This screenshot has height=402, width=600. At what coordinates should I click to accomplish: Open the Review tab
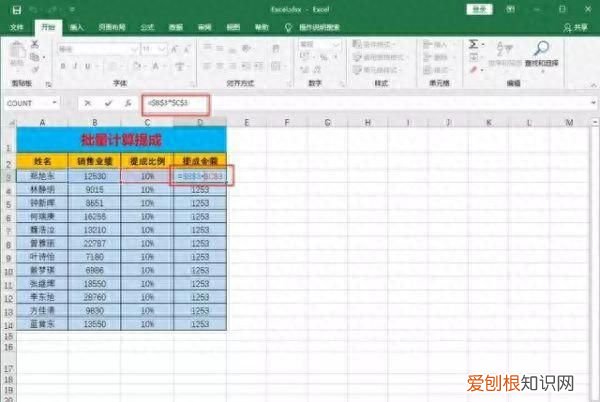(x=204, y=28)
